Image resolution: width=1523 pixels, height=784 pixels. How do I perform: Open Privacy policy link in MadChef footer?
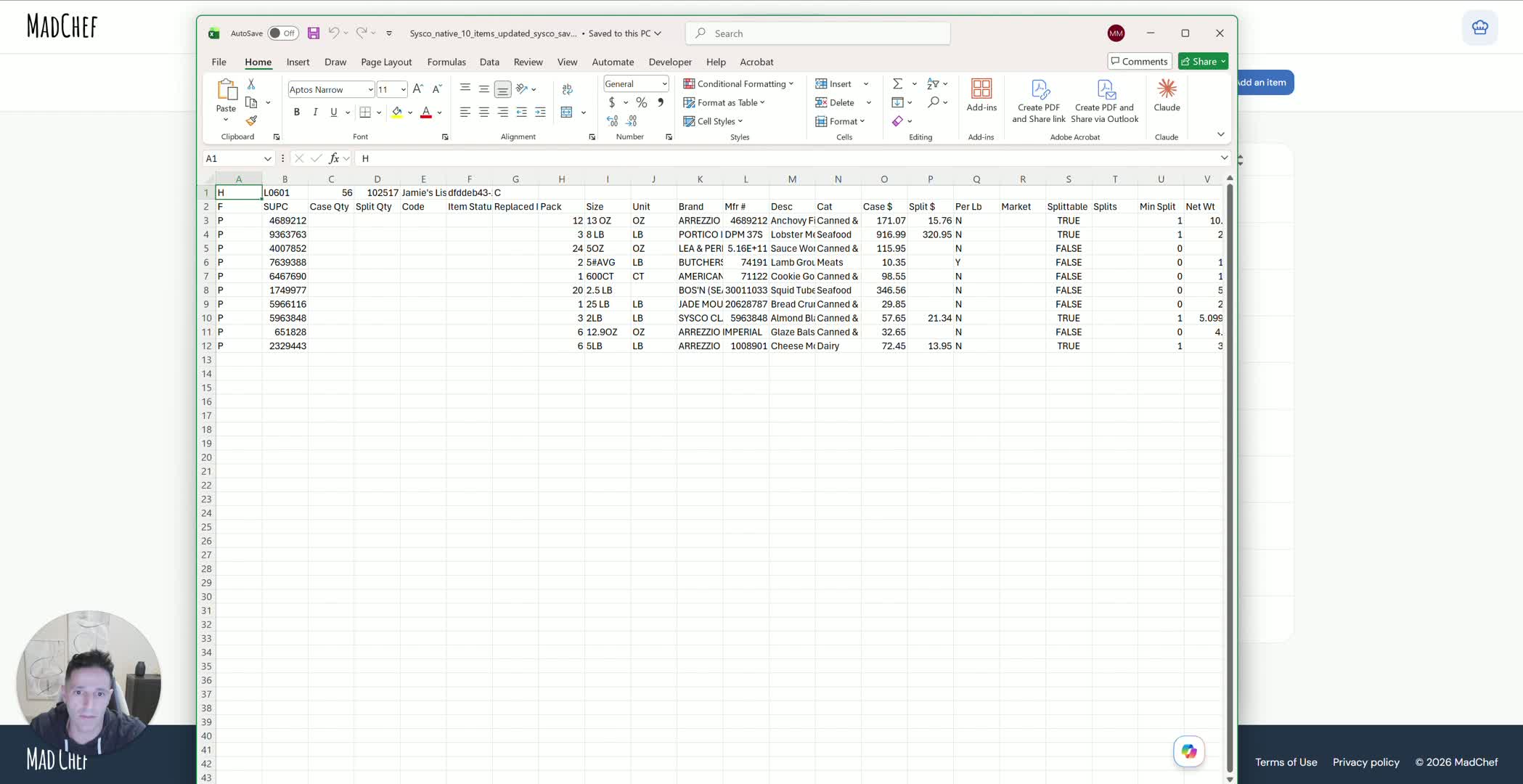click(x=1365, y=762)
